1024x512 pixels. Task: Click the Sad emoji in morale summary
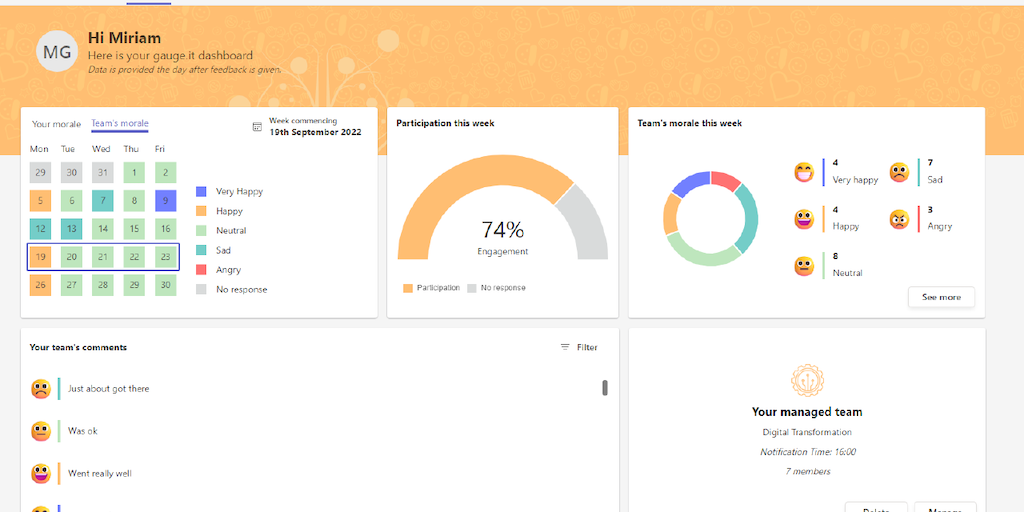tap(899, 172)
